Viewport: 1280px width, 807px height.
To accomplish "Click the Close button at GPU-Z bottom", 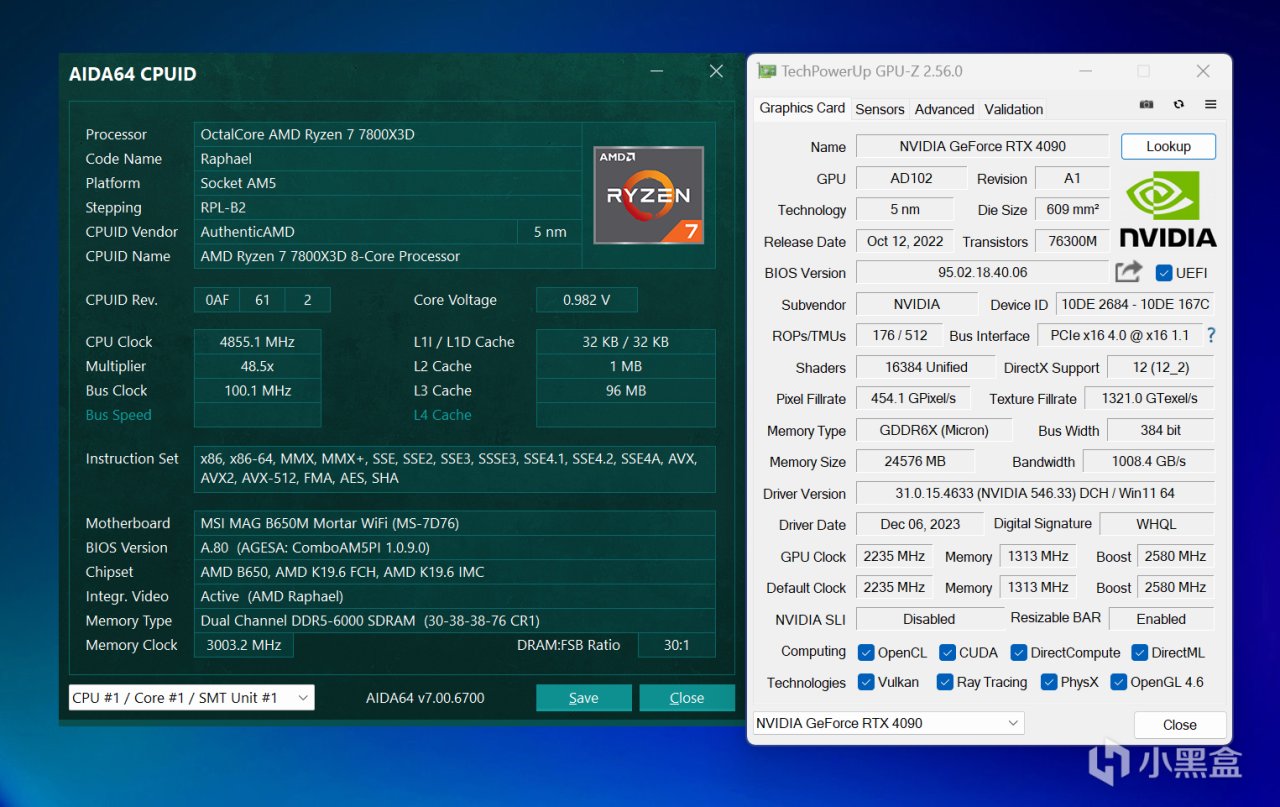I will point(1180,725).
